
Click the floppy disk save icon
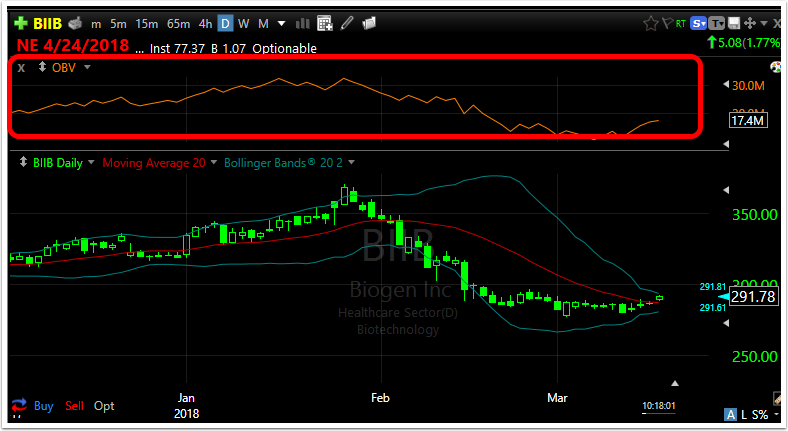[734, 23]
